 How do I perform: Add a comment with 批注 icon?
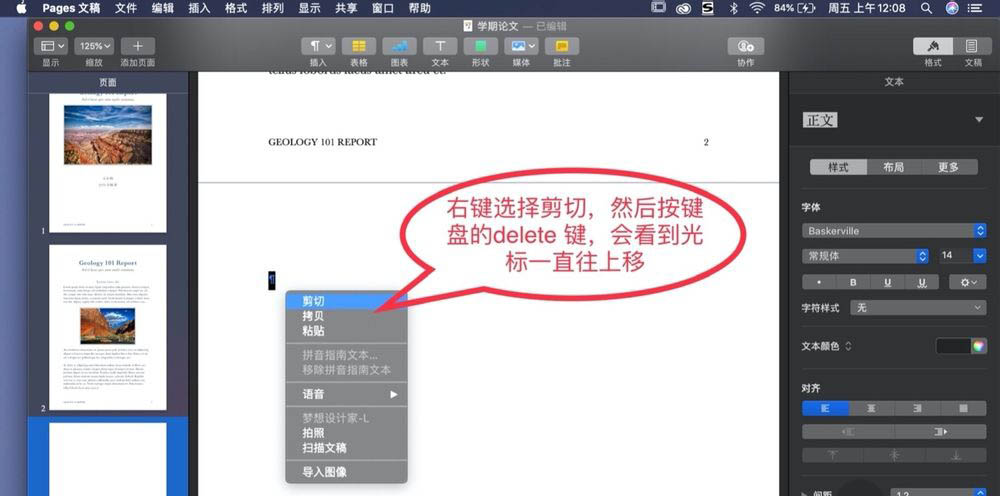click(562, 46)
